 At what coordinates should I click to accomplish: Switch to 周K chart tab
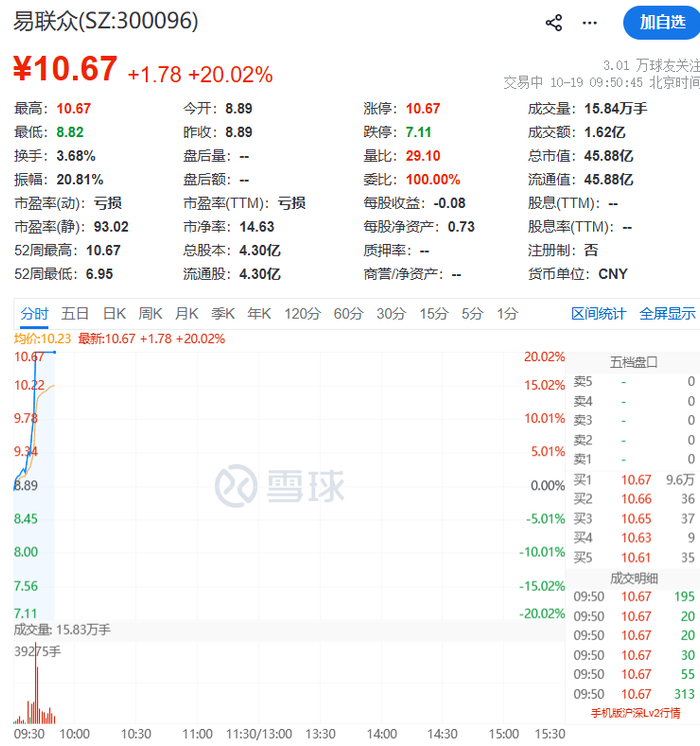pos(150,314)
